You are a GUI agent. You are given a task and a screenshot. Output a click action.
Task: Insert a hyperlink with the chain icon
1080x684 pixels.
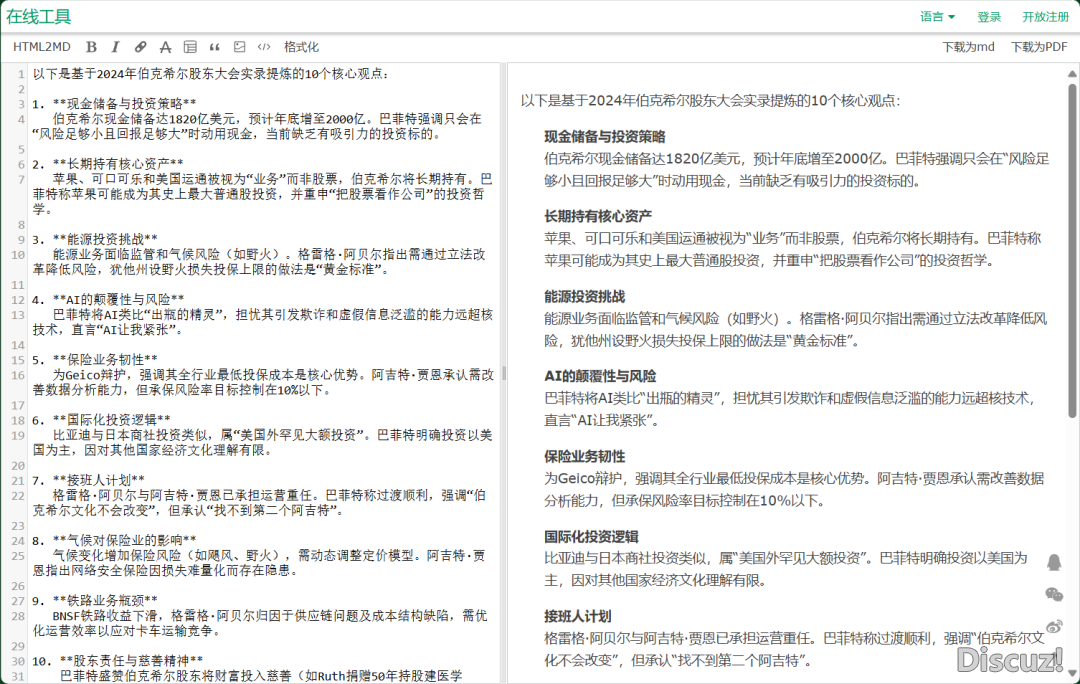140,47
